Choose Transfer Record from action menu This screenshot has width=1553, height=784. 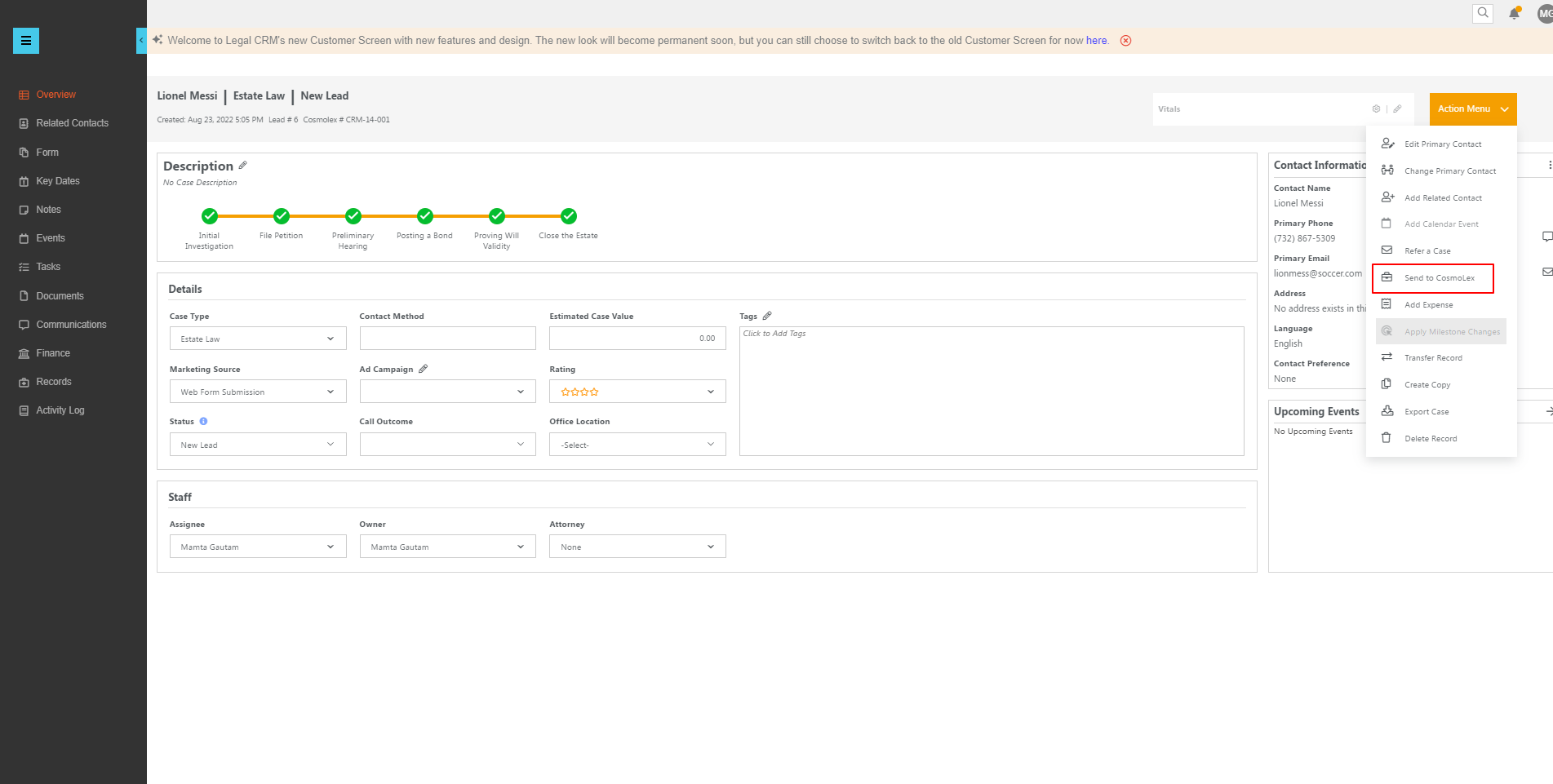[1433, 358]
